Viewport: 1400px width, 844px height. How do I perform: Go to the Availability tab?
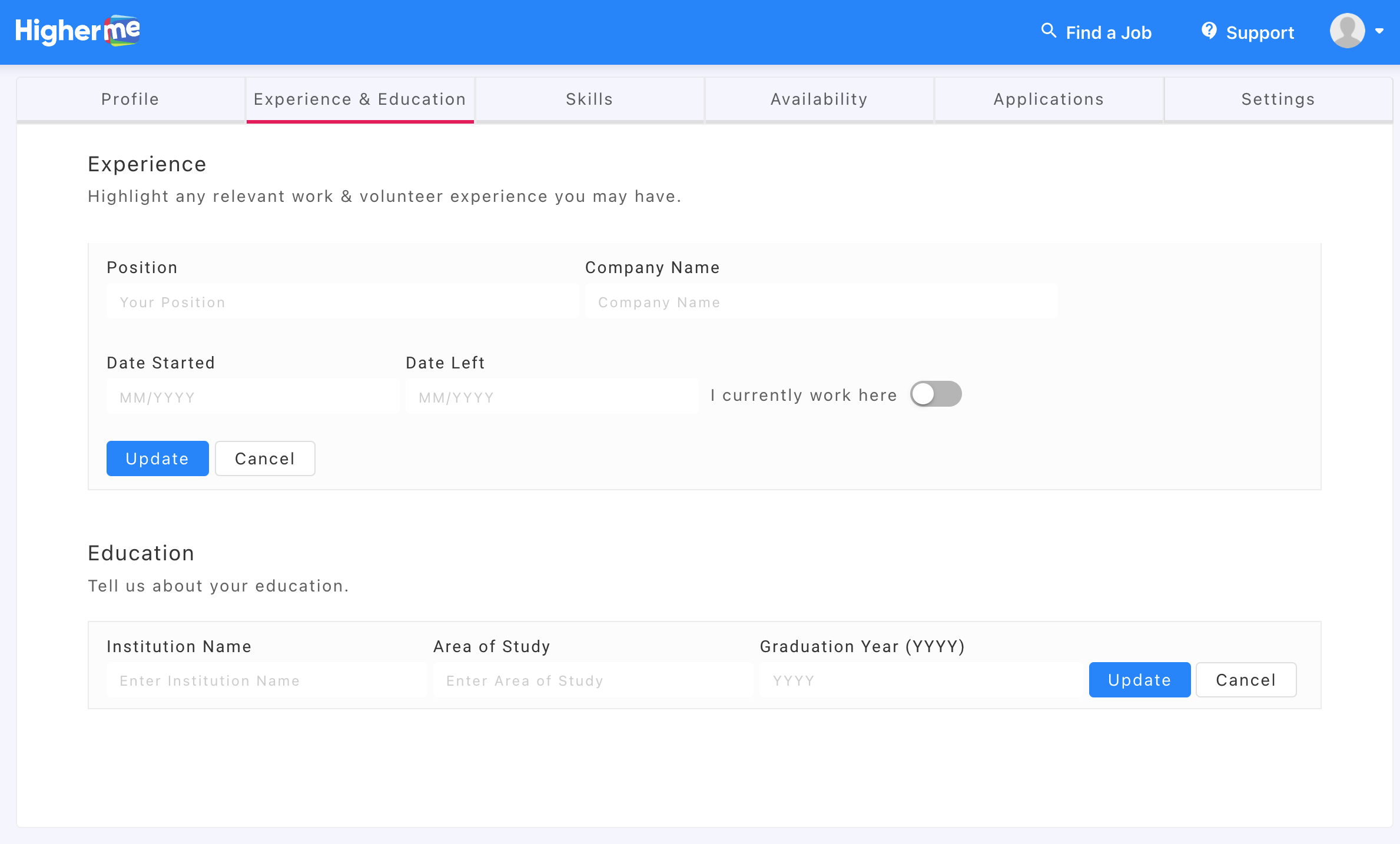click(x=819, y=99)
